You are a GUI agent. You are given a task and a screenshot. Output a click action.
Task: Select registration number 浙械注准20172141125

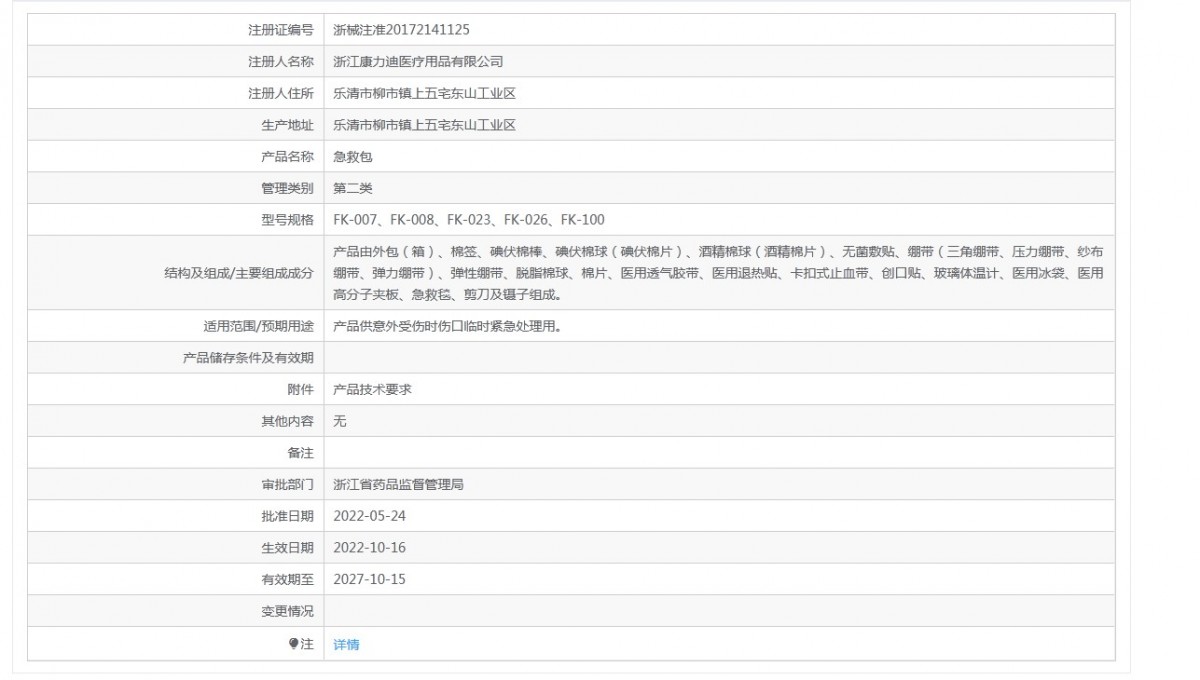pyautogui.click(x=401, y=30)
